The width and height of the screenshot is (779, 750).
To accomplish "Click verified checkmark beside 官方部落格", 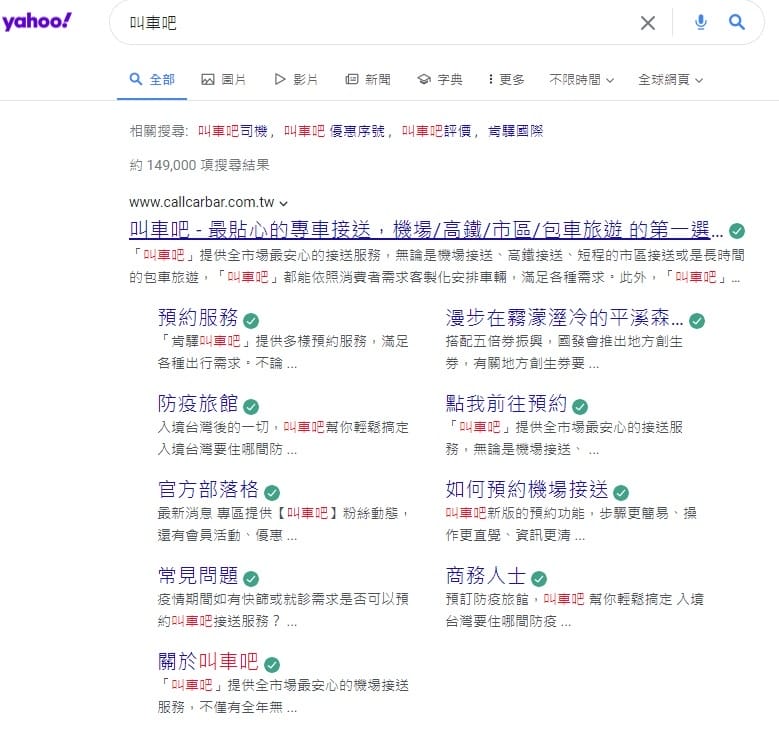I will [x=272, y=493].
